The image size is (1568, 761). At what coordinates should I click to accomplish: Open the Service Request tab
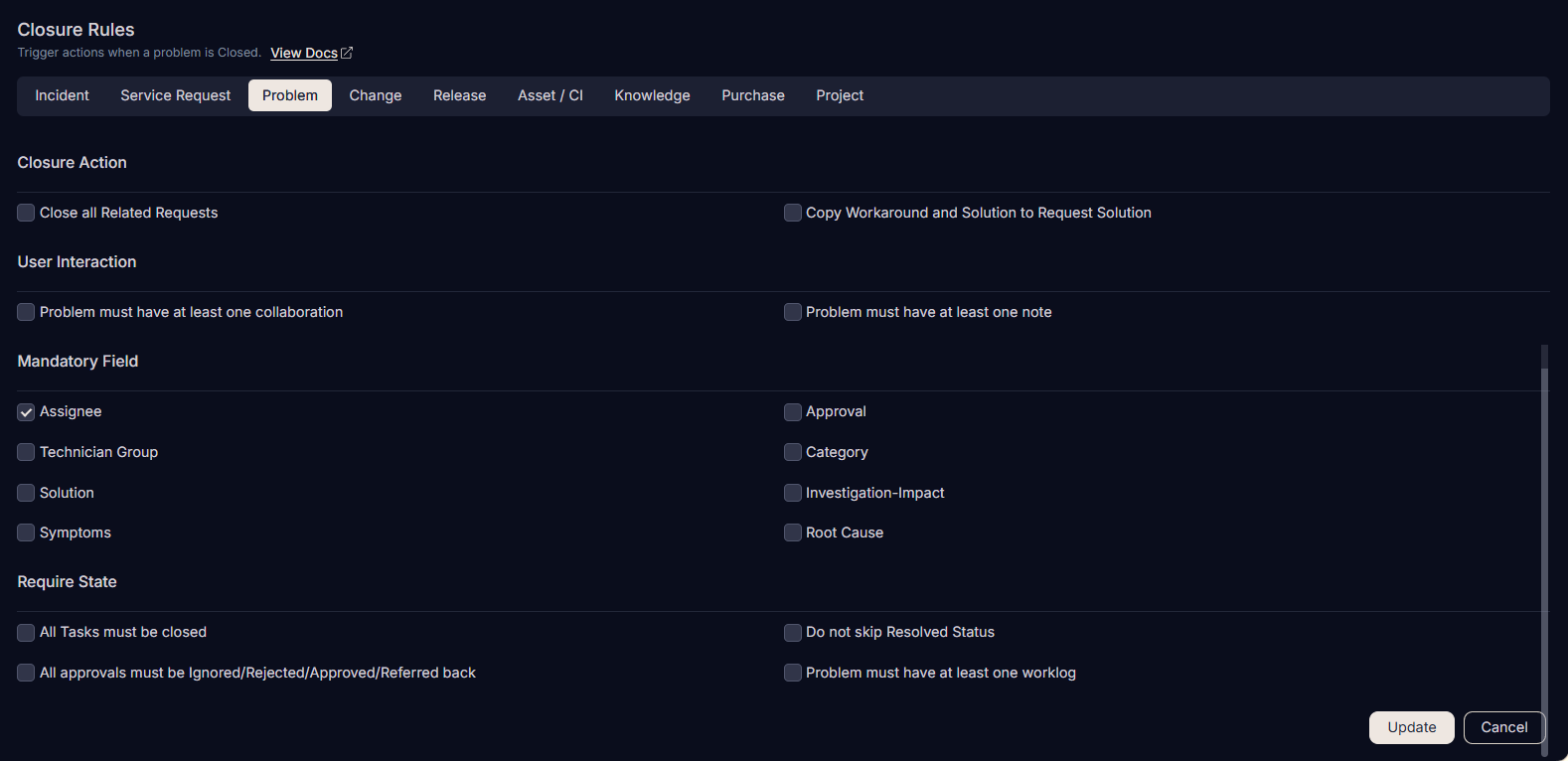(x=175, y=95)
